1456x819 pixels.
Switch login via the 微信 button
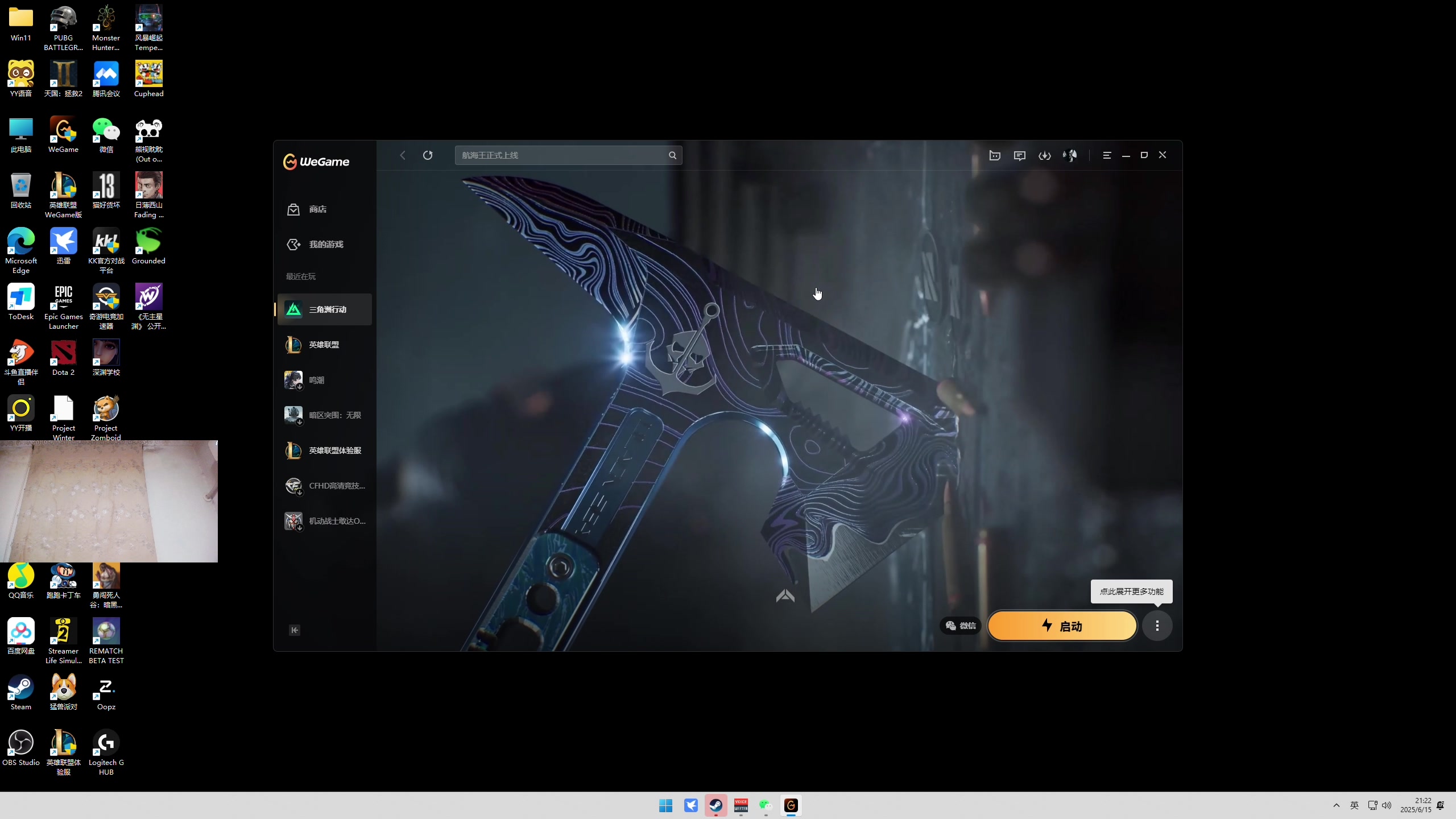pyautogui.click(x=961, y=626)
